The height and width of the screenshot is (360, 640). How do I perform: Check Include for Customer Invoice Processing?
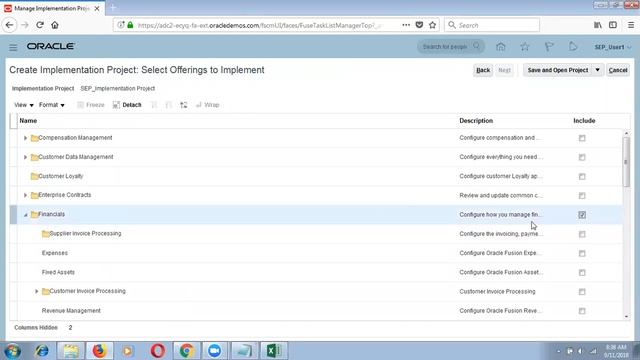click(x=582, y=291)
